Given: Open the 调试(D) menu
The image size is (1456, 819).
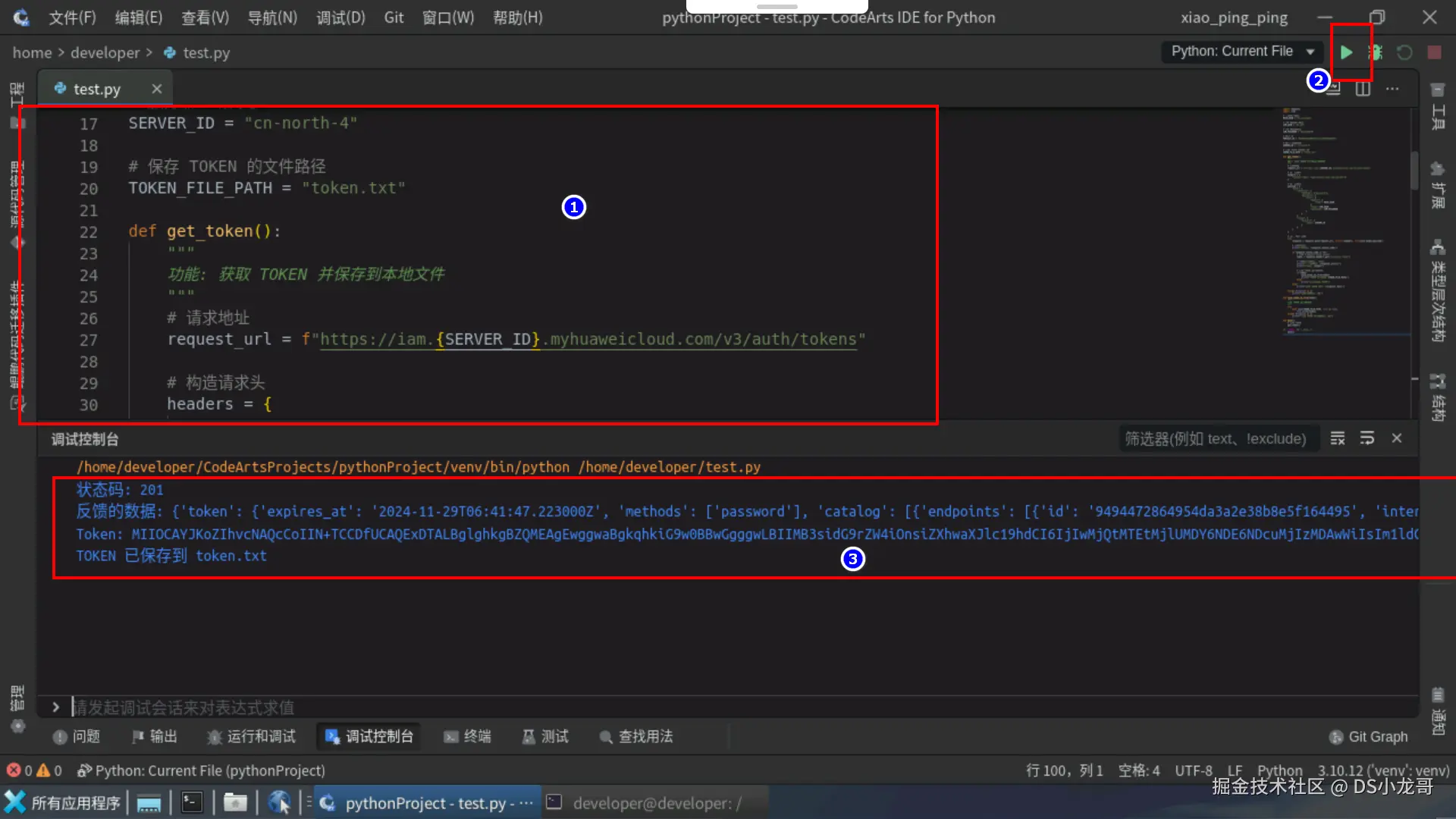Looking at the screenshot, I should coord(340,17).
